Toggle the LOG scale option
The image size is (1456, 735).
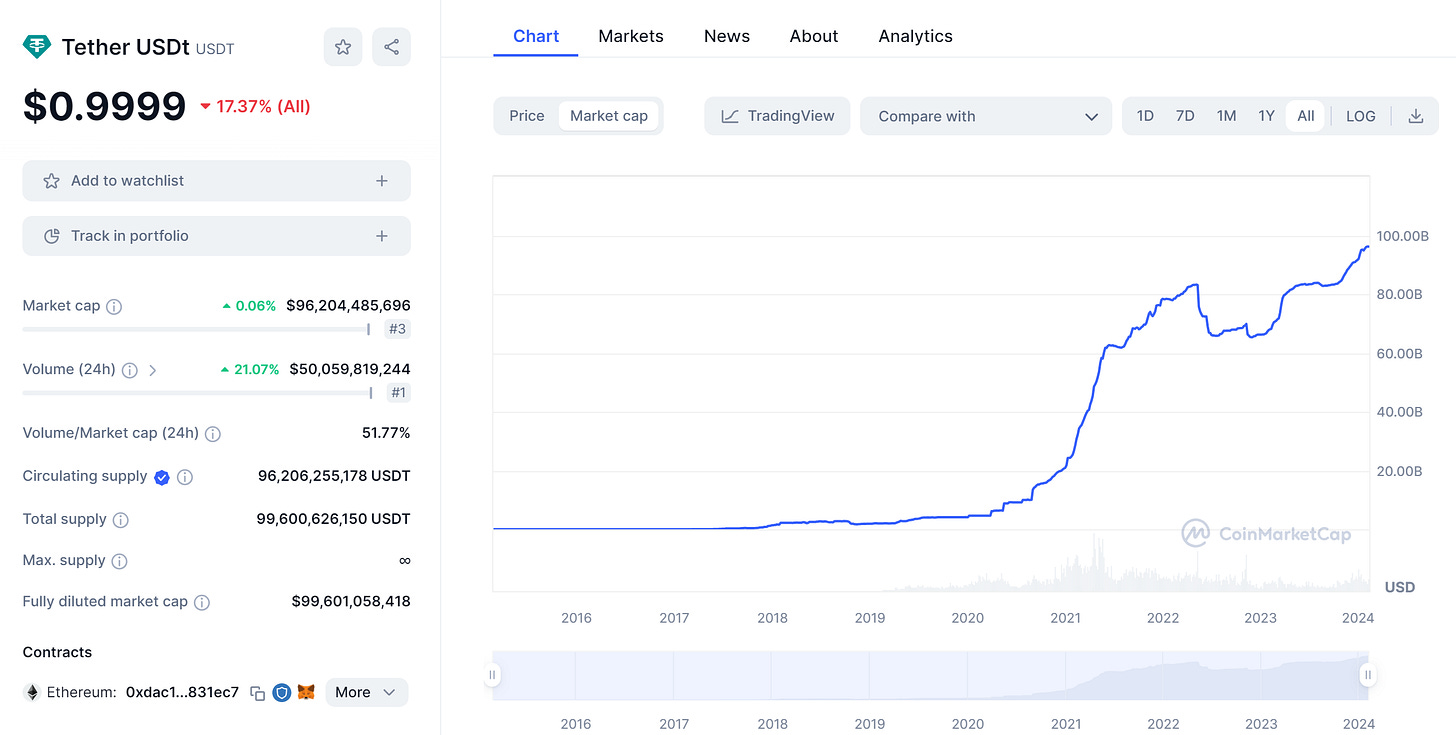(x=1361, y=116)
